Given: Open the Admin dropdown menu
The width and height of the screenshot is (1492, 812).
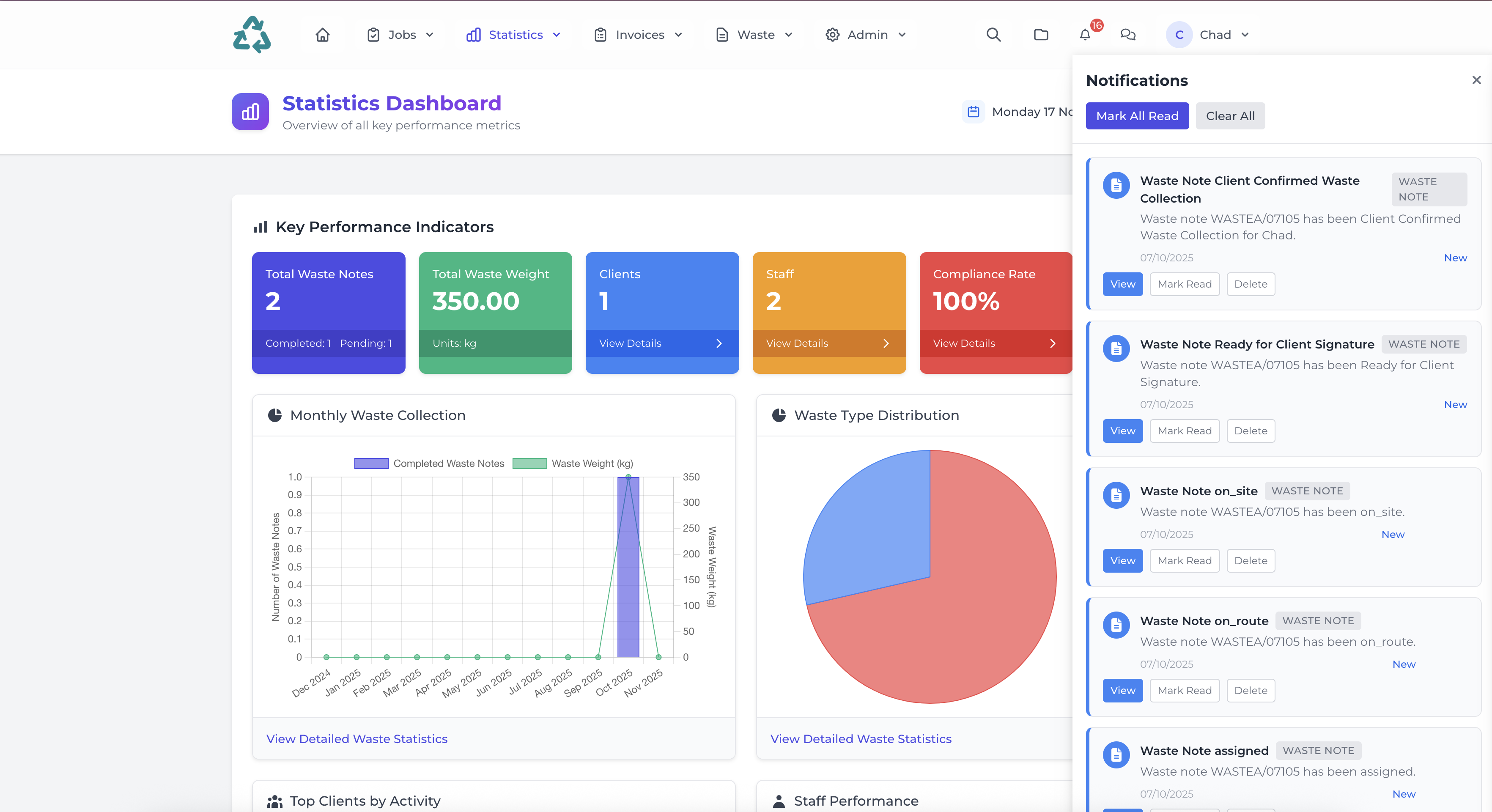Looking at the screenshot, I should [866, 35].
